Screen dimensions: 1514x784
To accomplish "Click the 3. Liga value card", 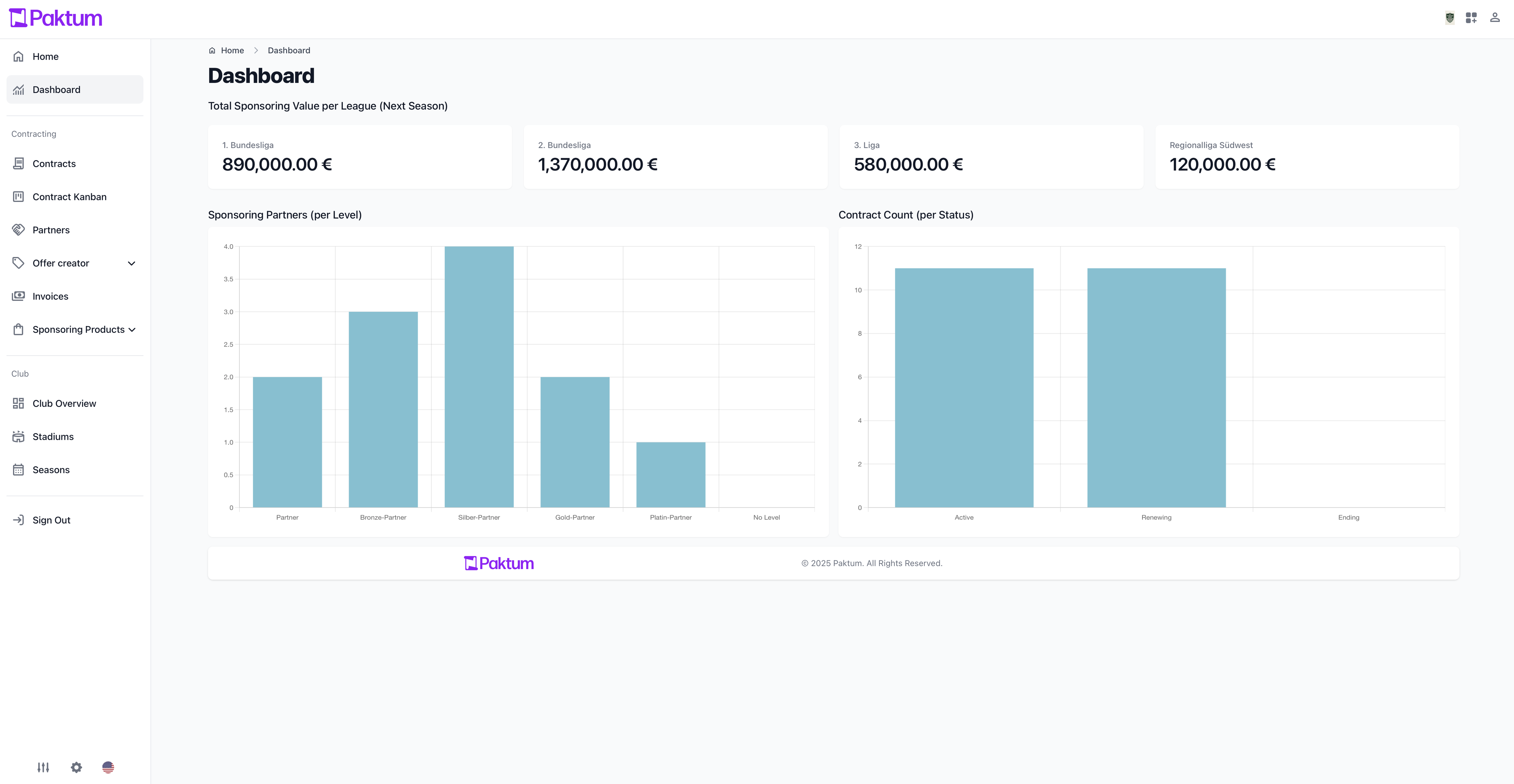I will 991,157.
